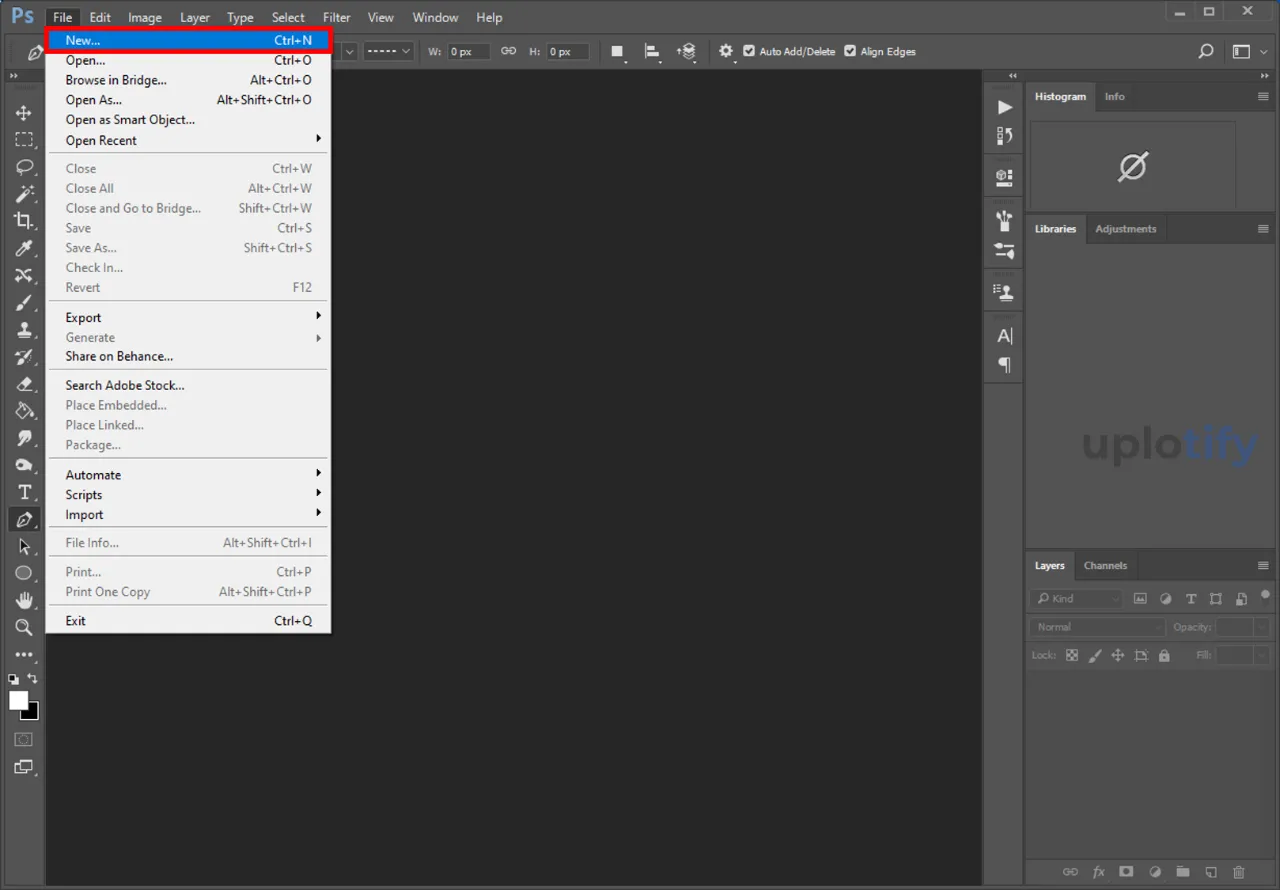Open the Edit Toolbar three-dots button

click(24, 655)
